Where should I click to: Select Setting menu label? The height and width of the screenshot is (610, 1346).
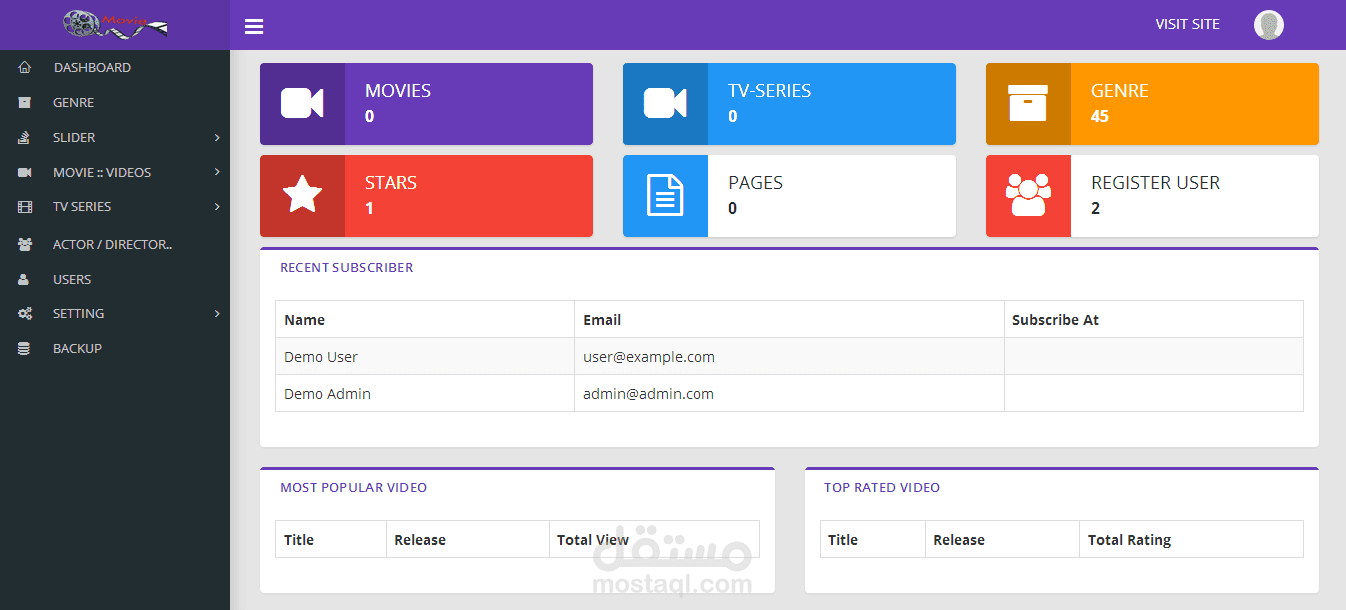(x=78, y=313)
